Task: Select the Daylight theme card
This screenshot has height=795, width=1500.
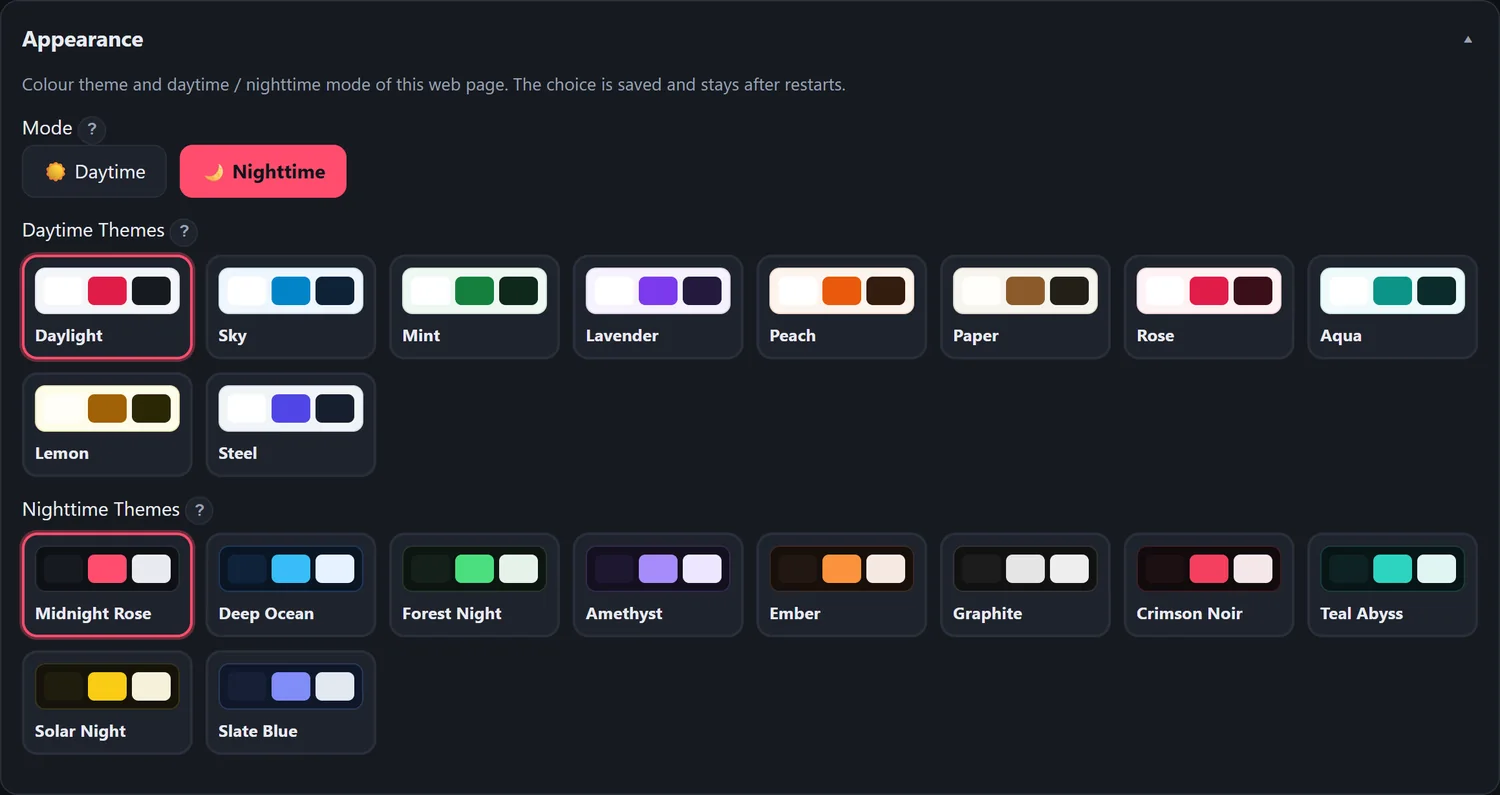Action: coord(107,307)
